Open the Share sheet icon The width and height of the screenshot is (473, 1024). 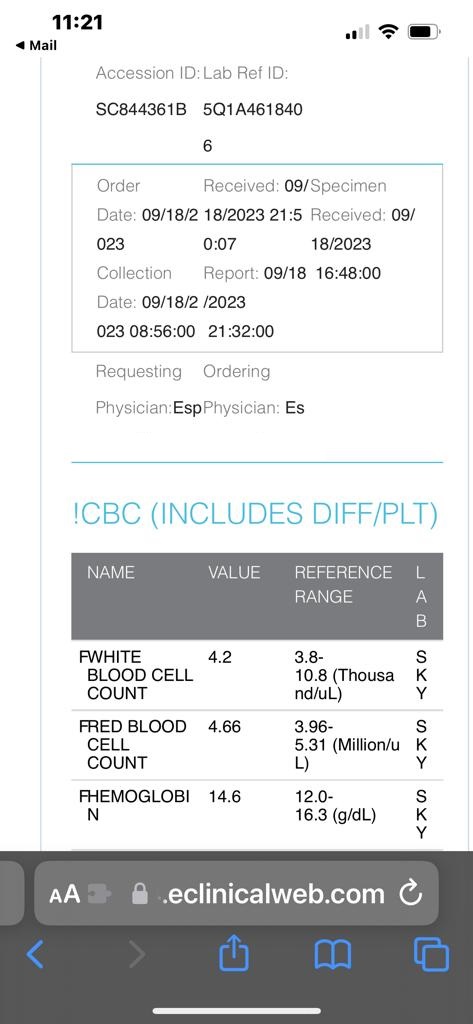tap(234, 953)
